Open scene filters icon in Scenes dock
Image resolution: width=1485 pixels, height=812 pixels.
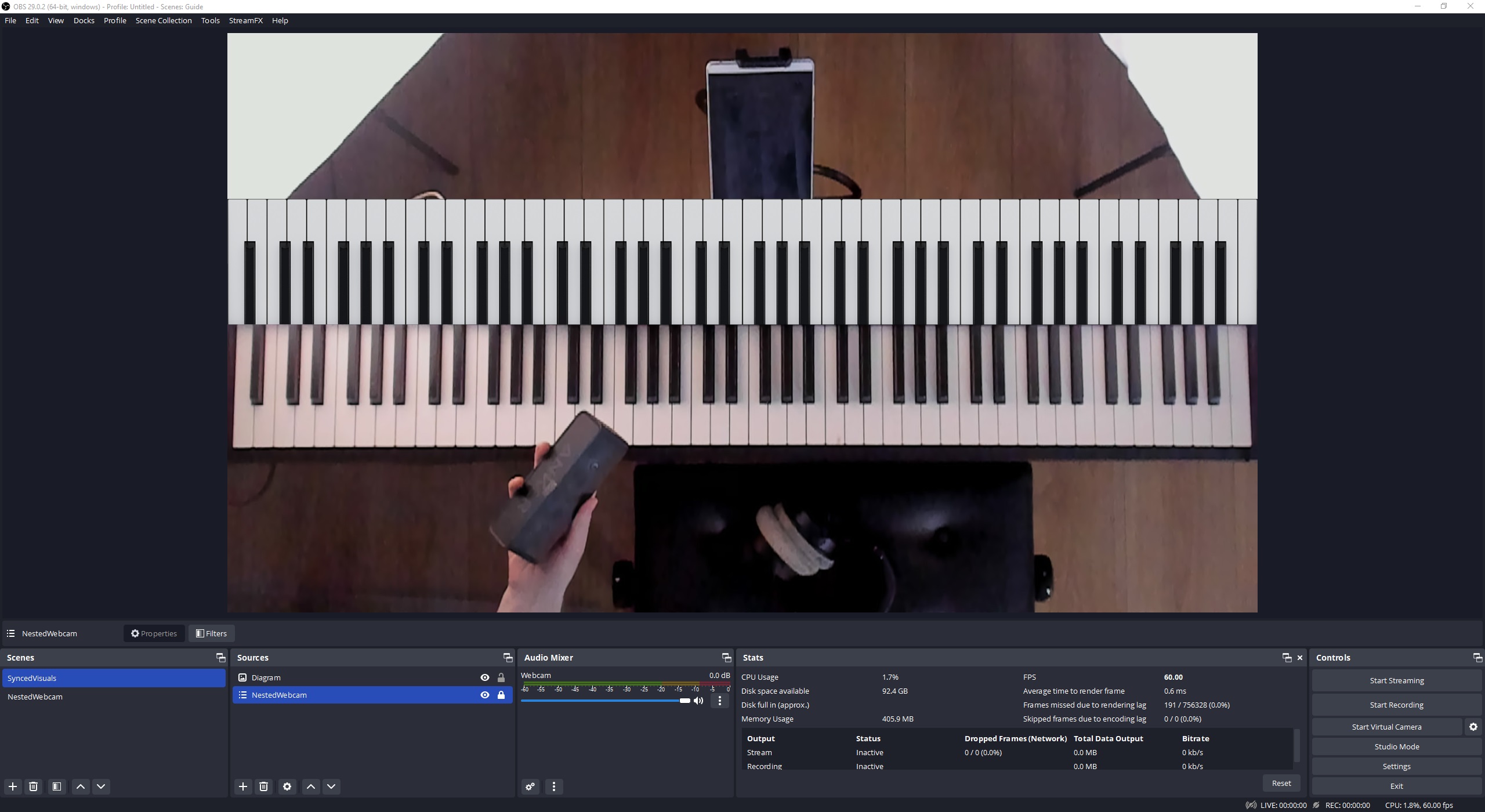[57, 786]
